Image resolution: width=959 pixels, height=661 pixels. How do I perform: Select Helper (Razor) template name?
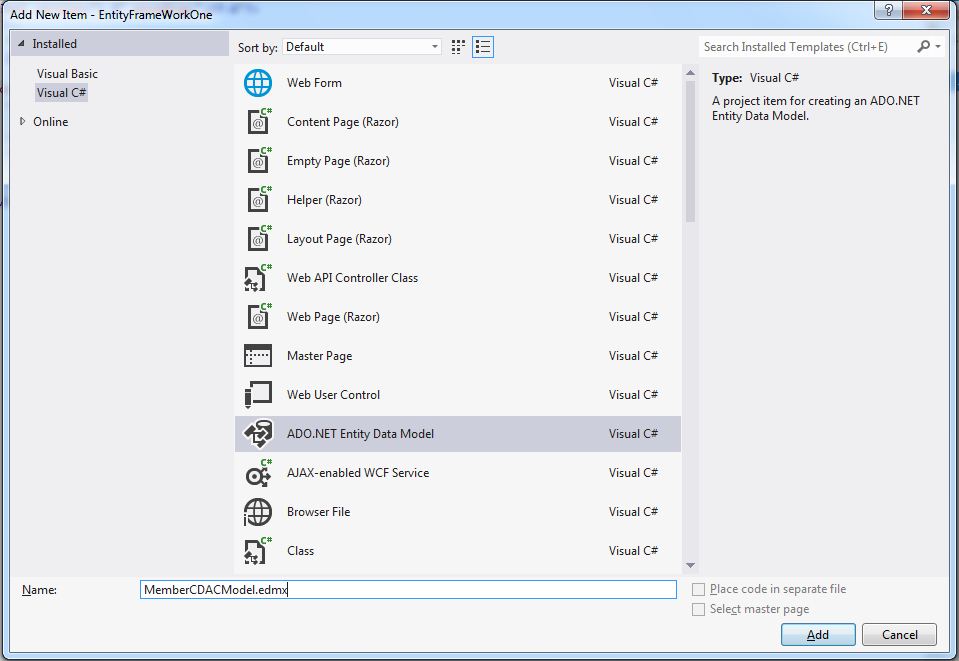click(324, 201)
